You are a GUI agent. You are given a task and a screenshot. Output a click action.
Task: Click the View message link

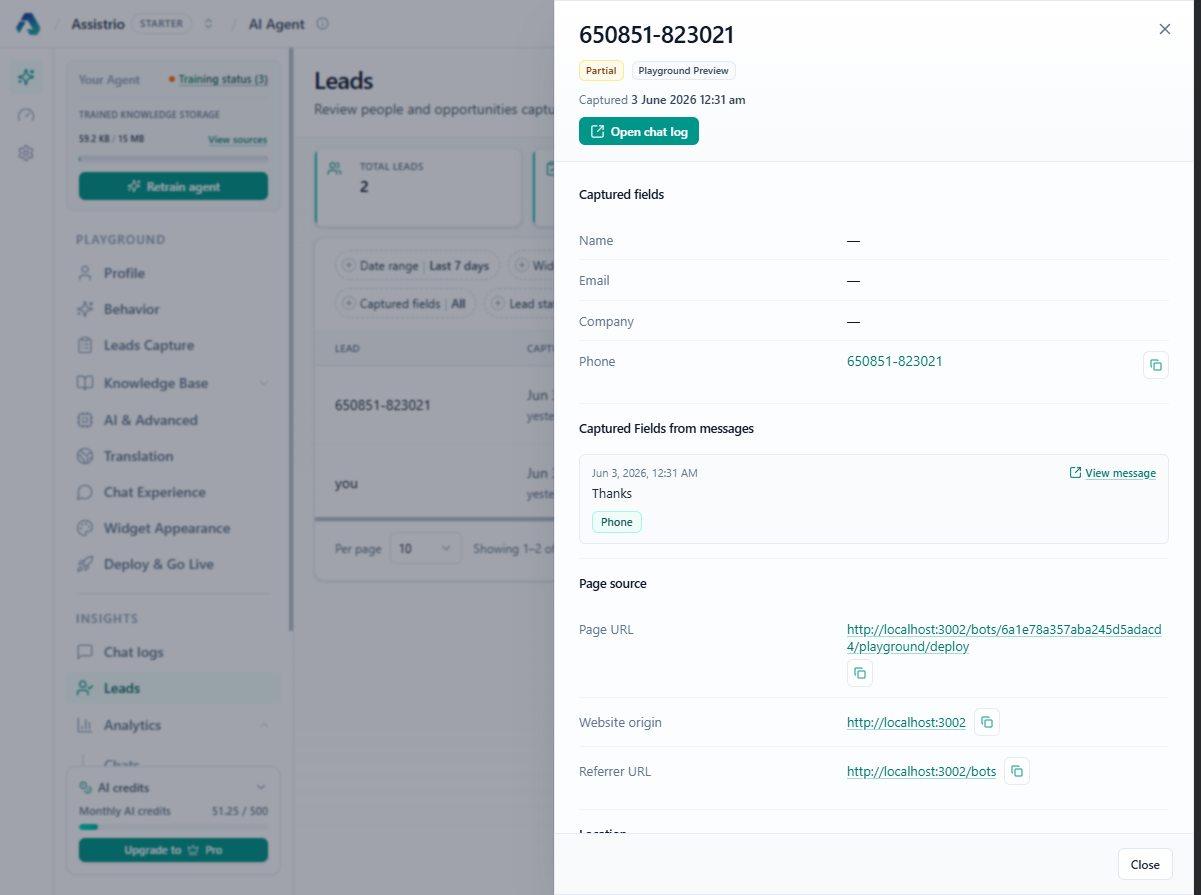click(x=1112, y=473)
